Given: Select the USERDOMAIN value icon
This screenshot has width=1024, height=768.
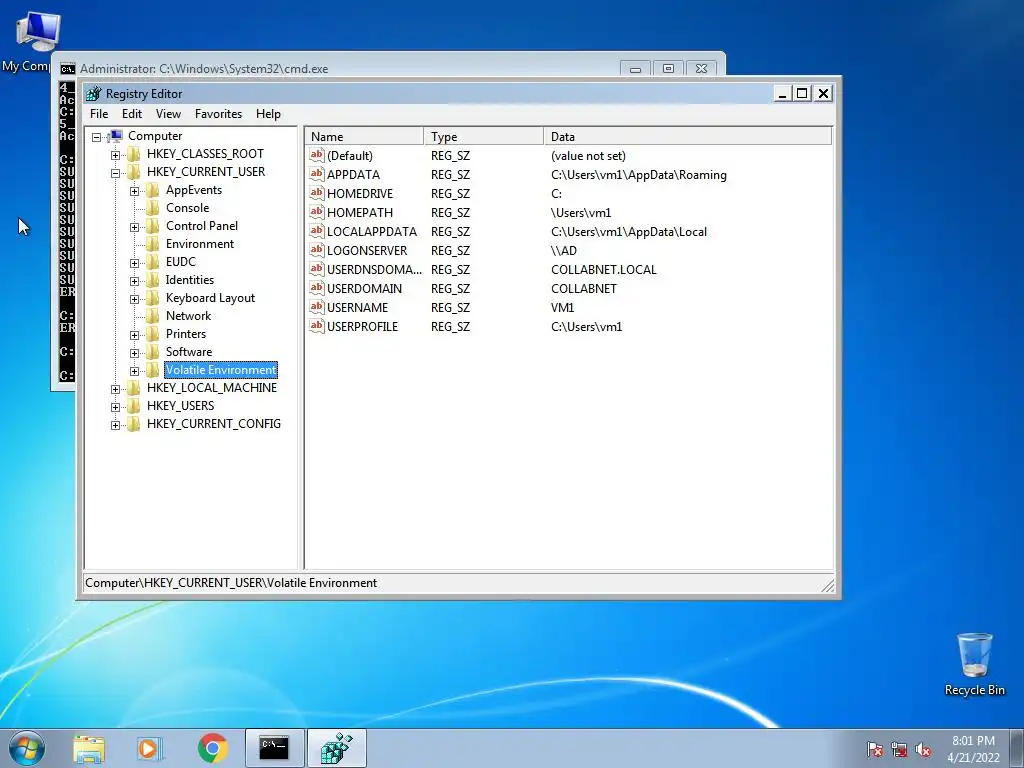Looking at the screenshot, I should (x=317, y=287).
